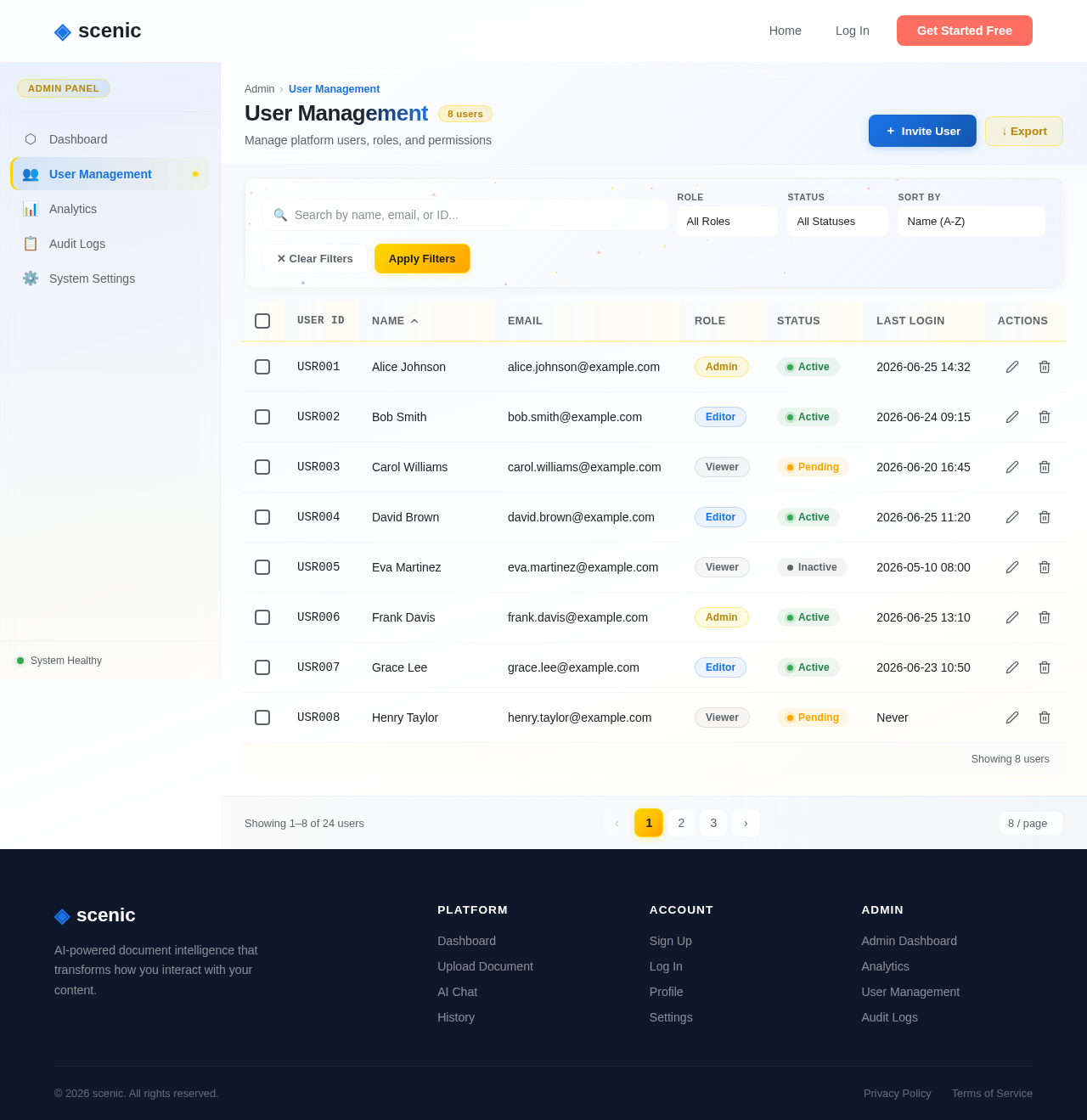Go to page 3
Screen dimensions: 1087x1120
click(x=713, y=823)
